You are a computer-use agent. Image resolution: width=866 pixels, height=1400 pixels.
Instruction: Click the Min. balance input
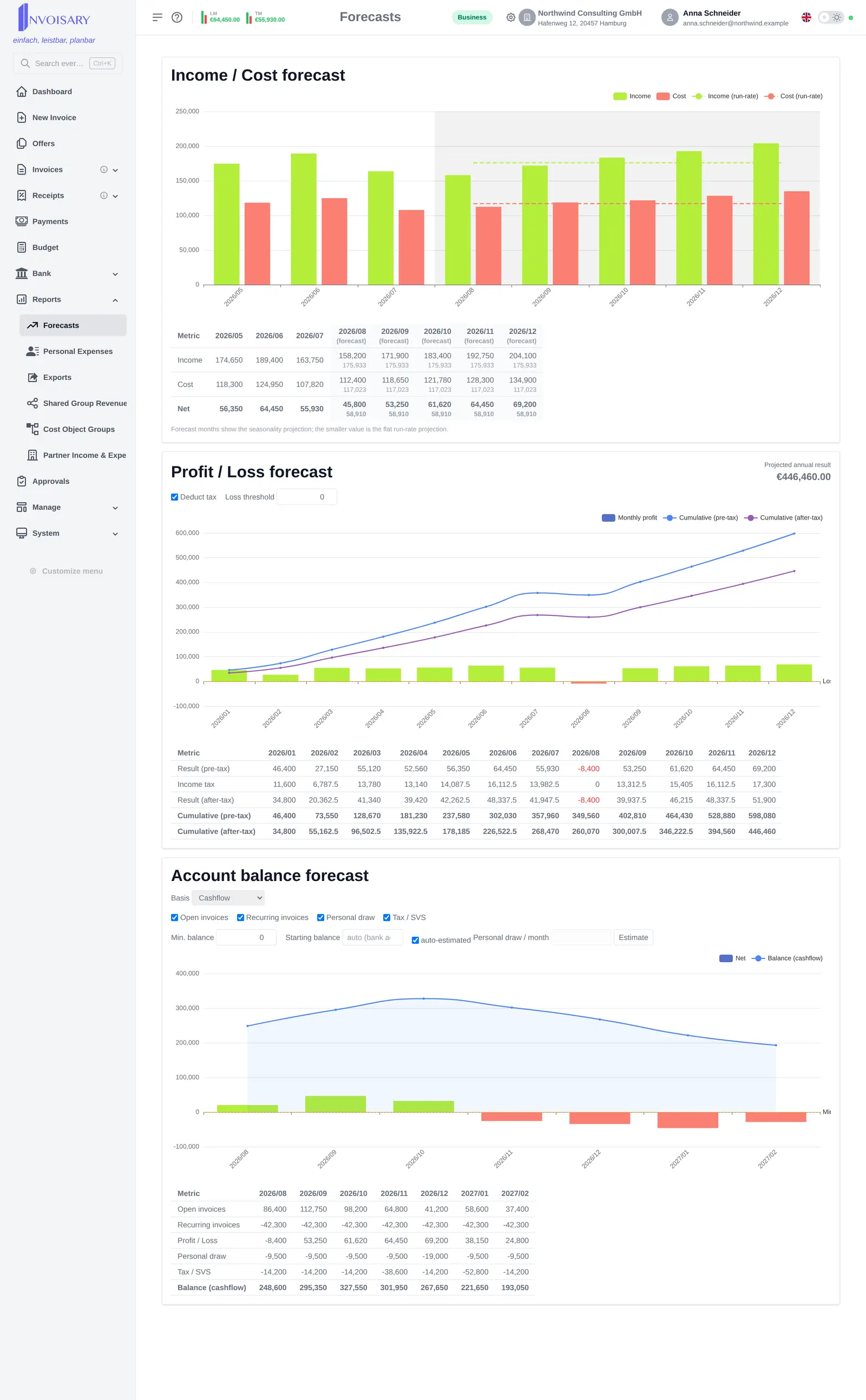(x=246, y=937)
